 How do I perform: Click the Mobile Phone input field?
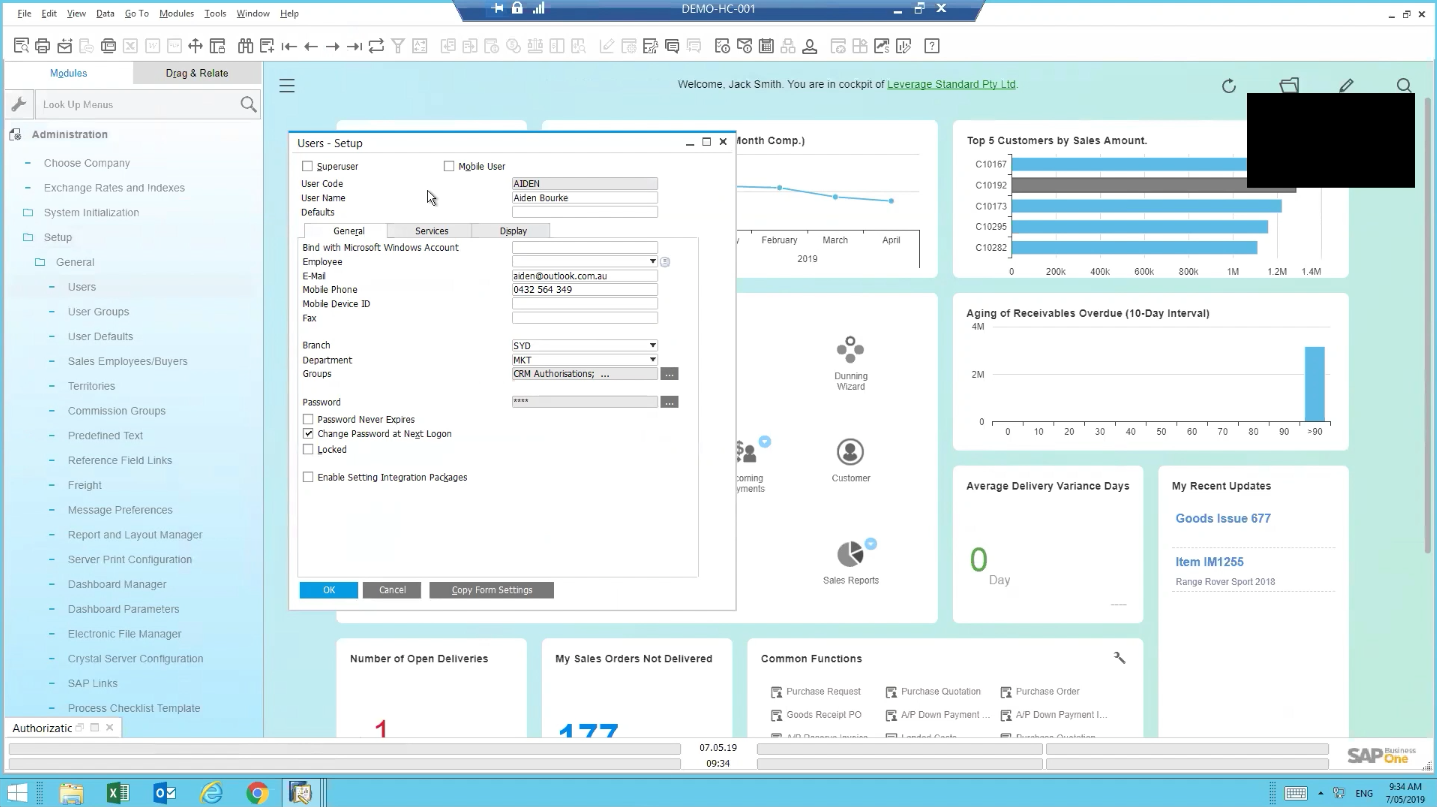(584, 290)
